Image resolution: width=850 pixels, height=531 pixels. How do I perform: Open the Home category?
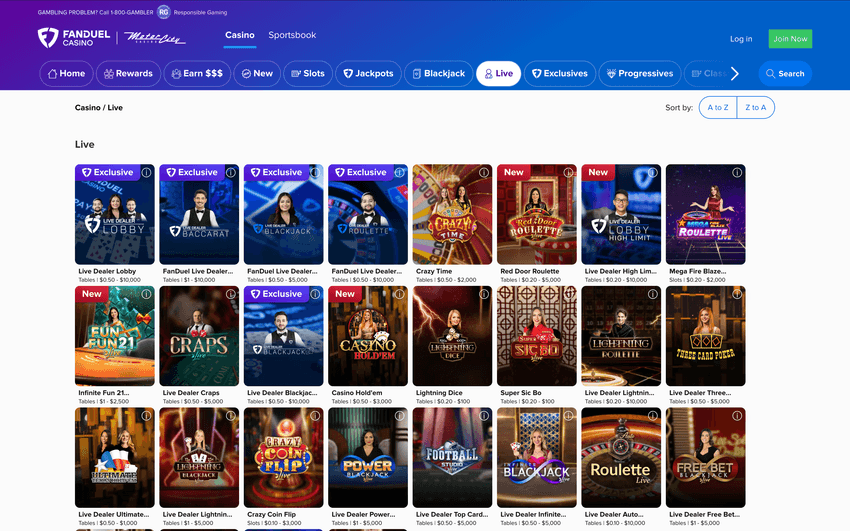(66, 73)
